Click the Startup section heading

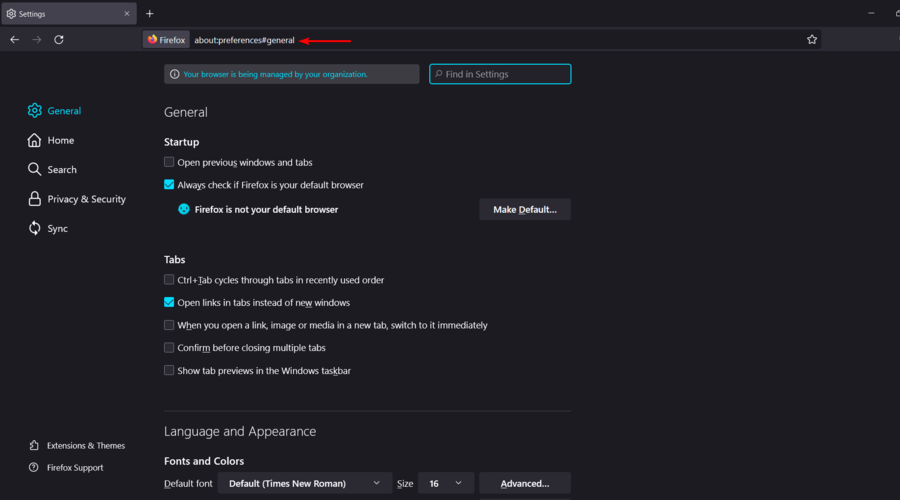pyautogui.click(x=181, y=142)
